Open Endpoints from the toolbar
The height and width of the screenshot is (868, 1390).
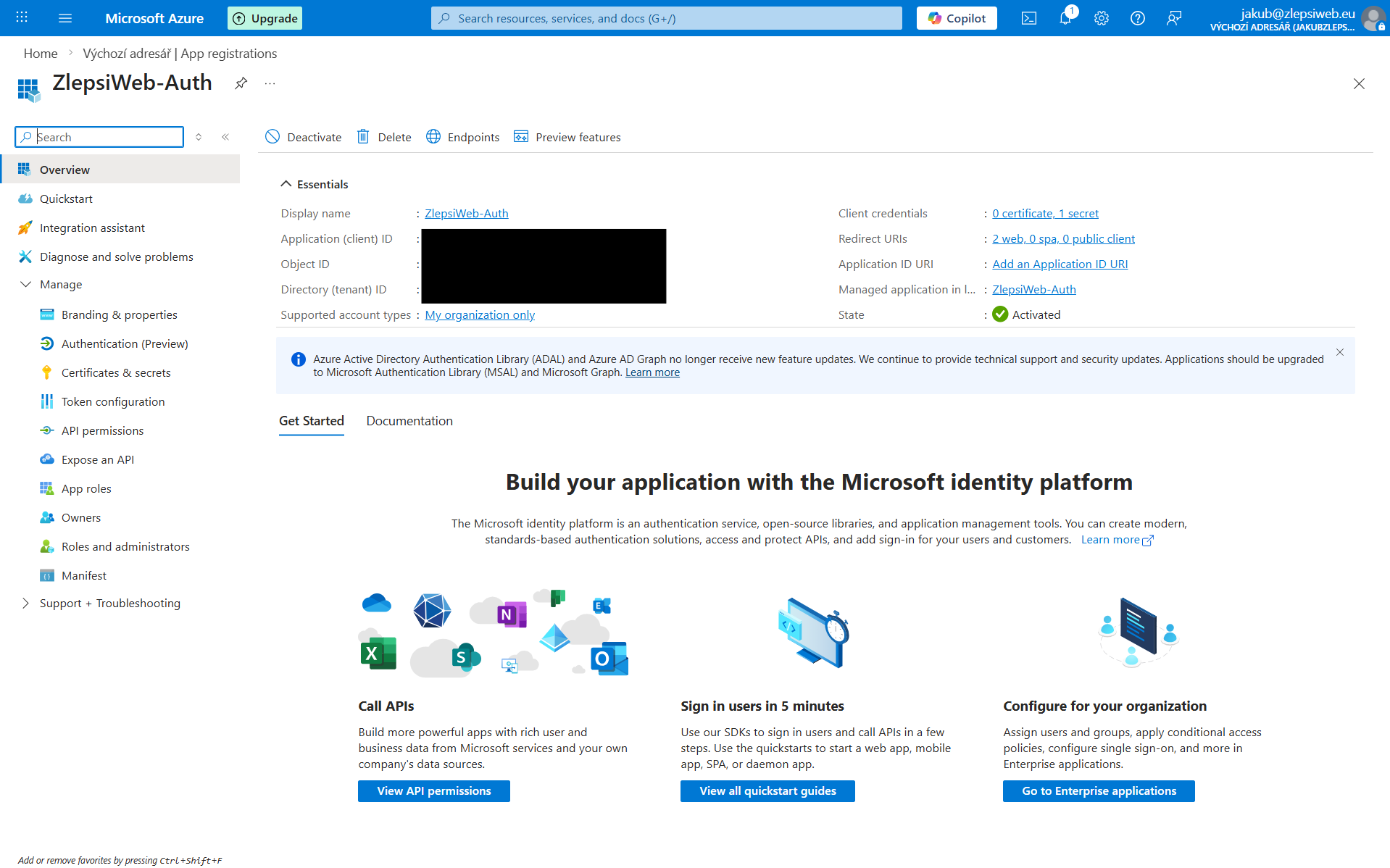(462, 137)
